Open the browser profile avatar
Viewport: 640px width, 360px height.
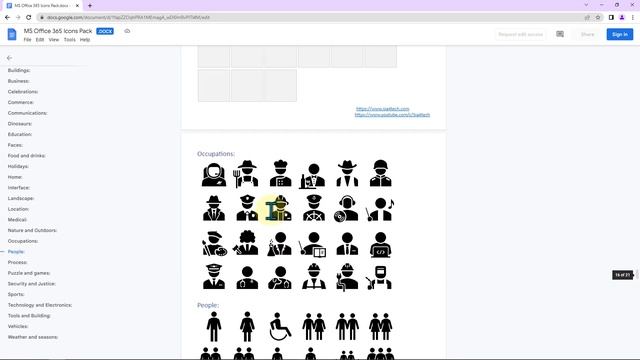(x=622, y=17)
